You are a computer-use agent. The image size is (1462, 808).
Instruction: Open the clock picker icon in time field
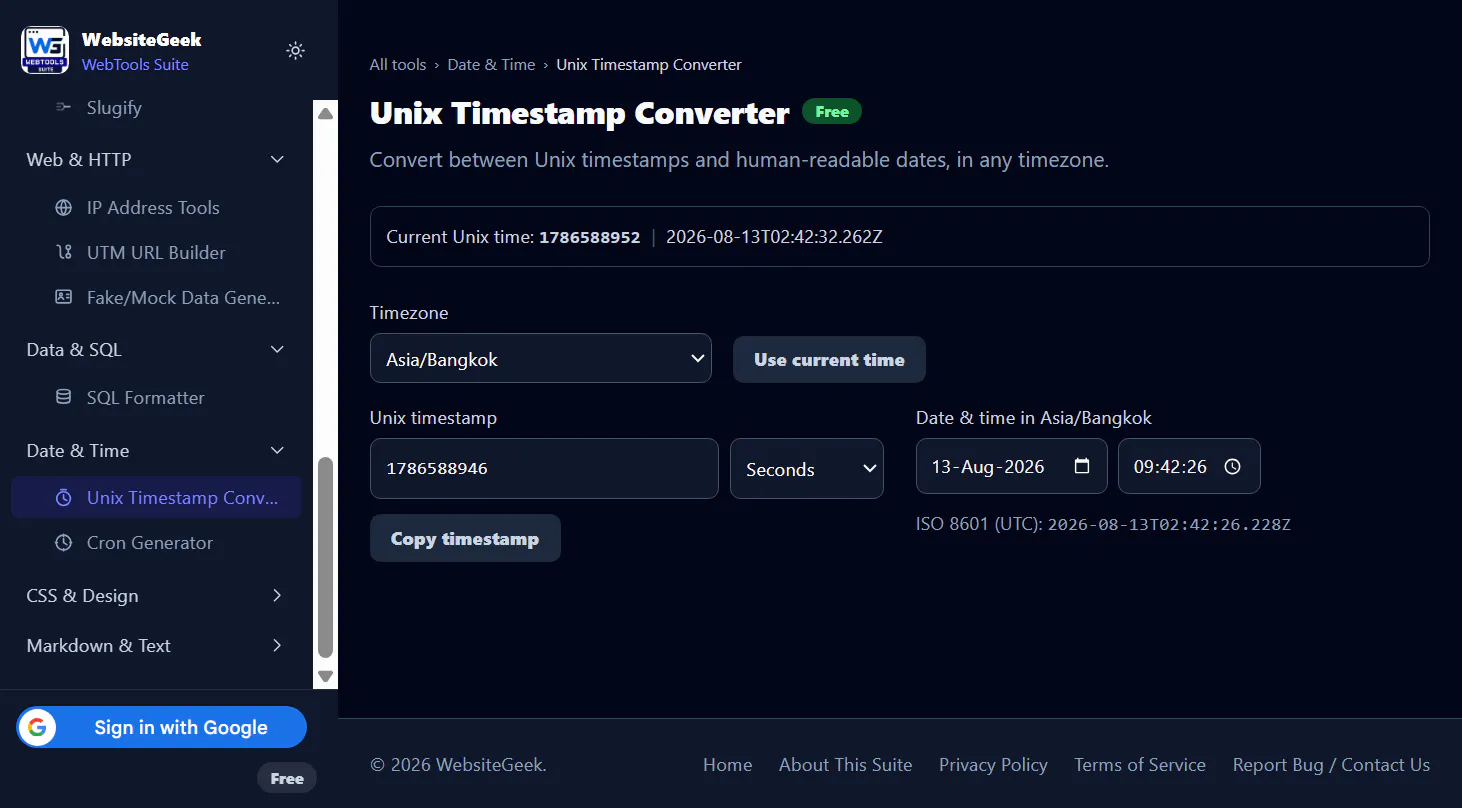point(1233,466)
